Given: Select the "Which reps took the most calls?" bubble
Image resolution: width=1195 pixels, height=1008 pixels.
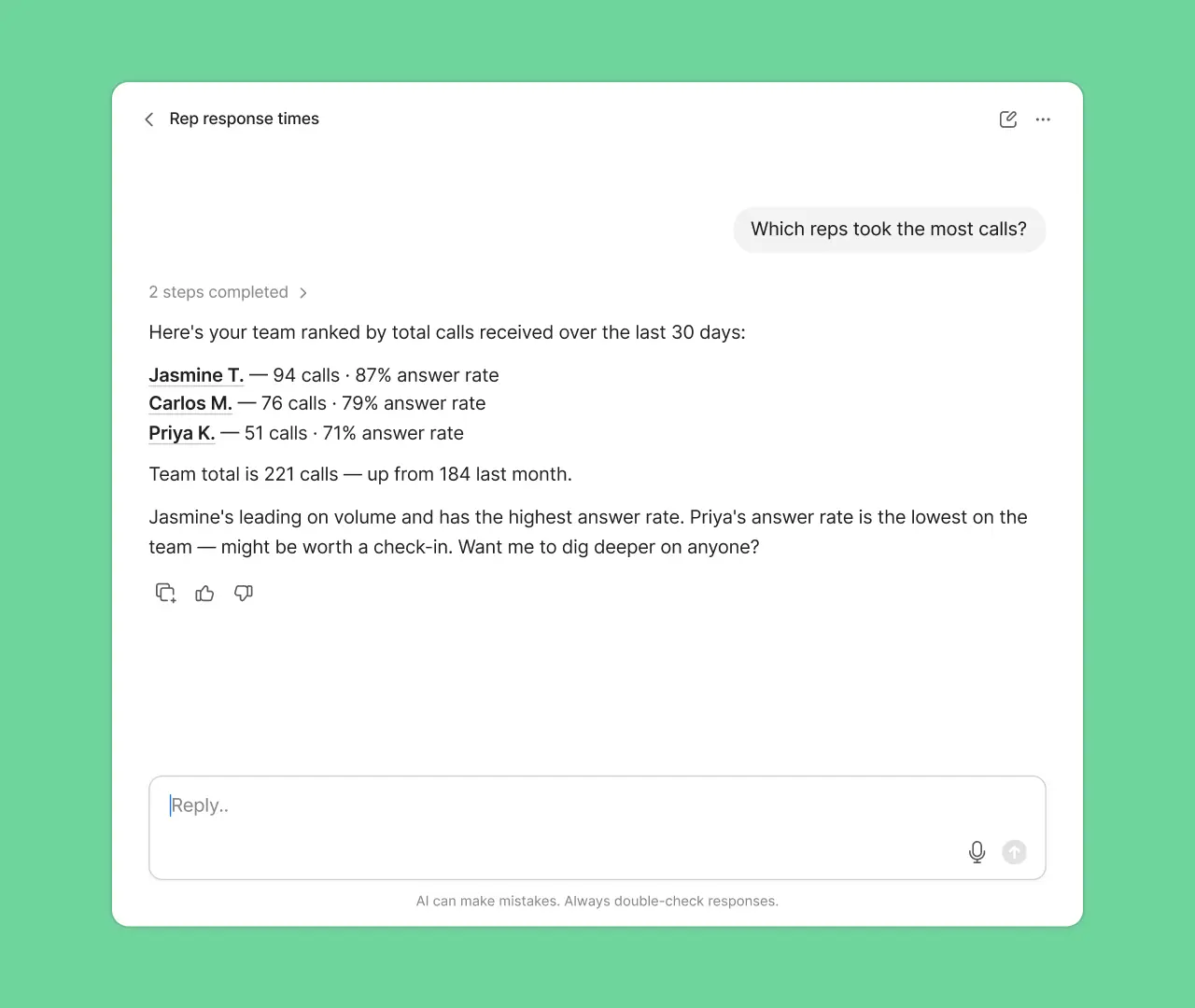Looking at the screenshot, I should [889, 230].
